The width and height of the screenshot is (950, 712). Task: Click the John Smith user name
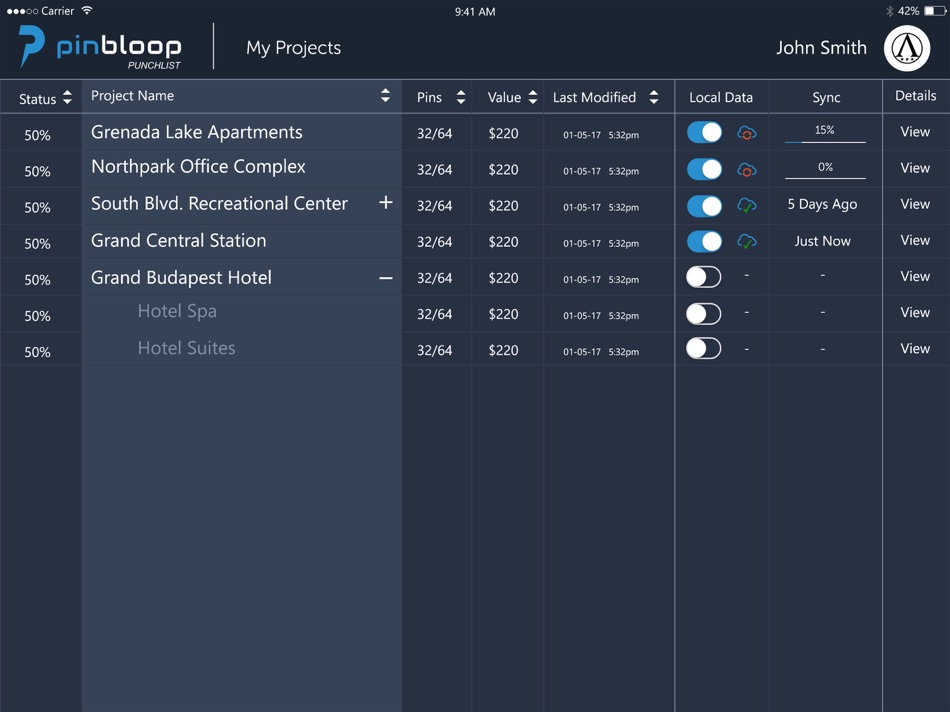tap(821, 48)
